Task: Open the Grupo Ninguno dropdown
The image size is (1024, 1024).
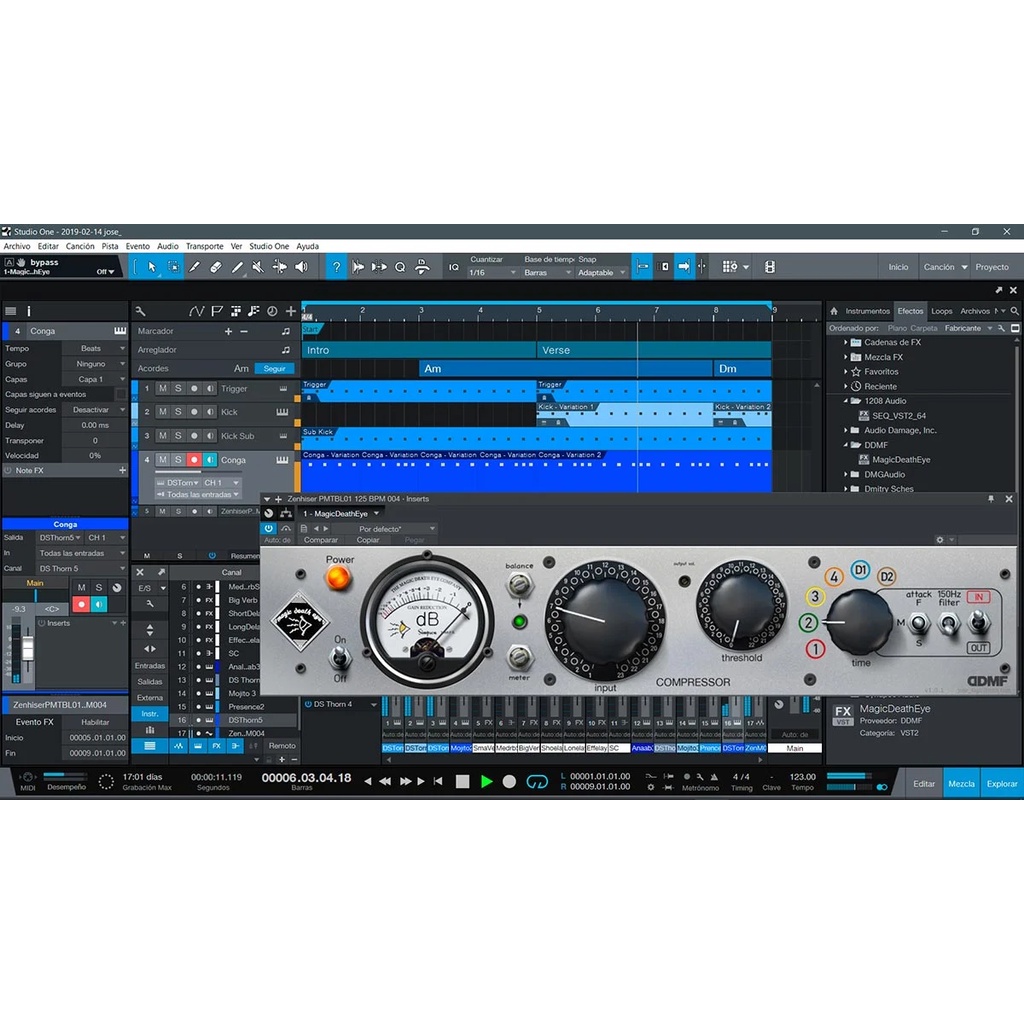Action: click(95, 364)
